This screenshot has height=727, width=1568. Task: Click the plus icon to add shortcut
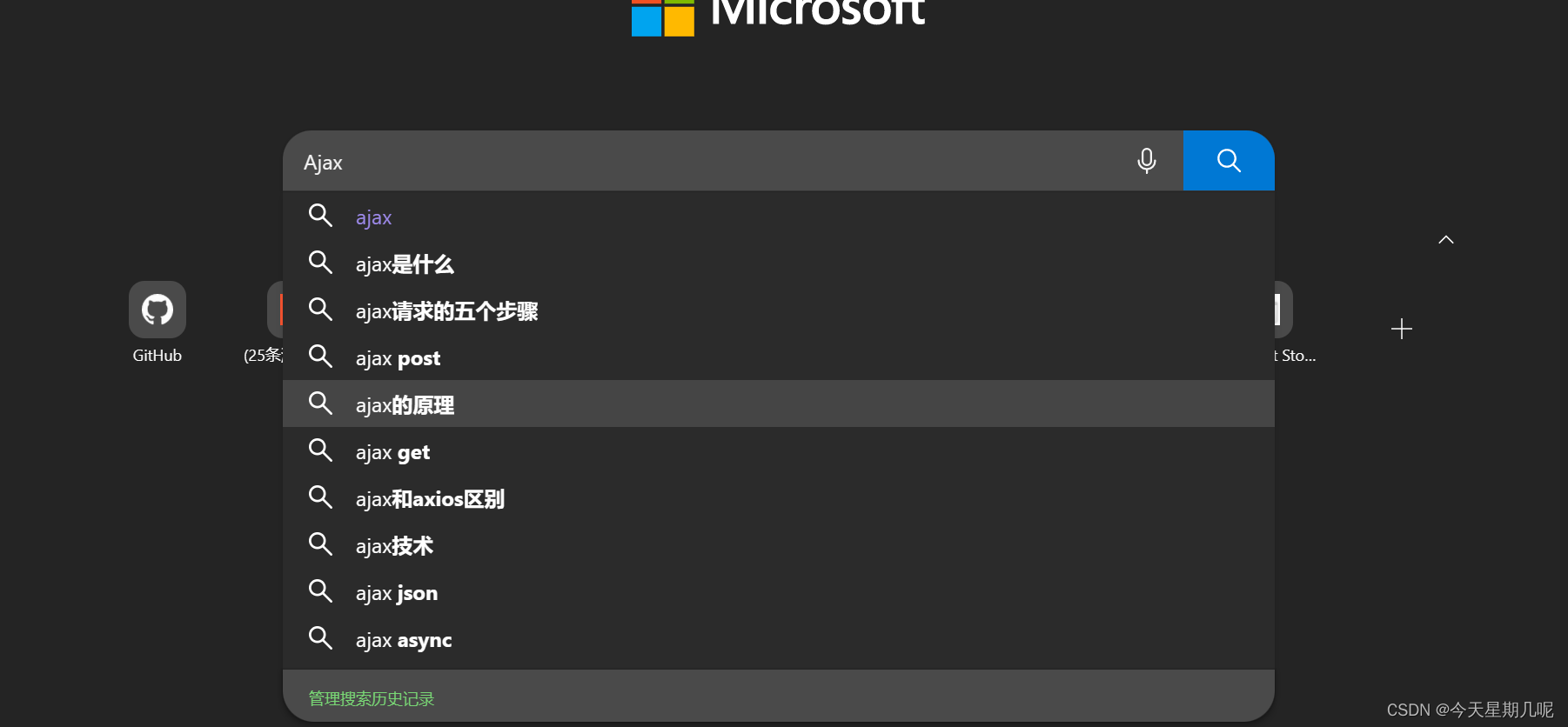click(1402, 329)
